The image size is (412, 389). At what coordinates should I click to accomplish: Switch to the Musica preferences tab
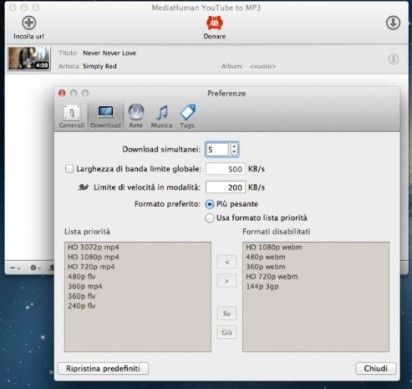(162, 116)
